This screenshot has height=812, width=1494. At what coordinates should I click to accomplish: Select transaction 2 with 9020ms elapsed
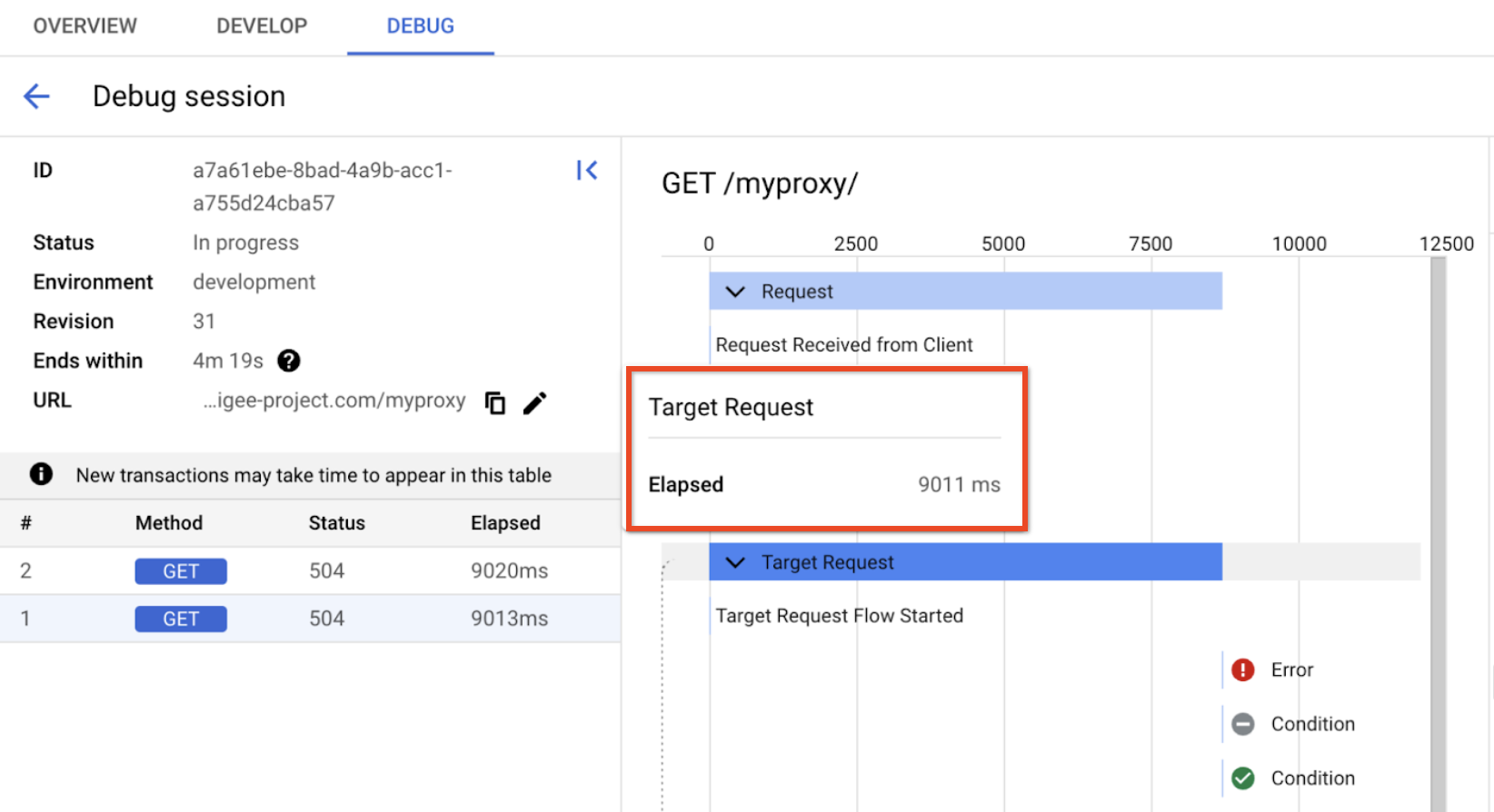309,570
